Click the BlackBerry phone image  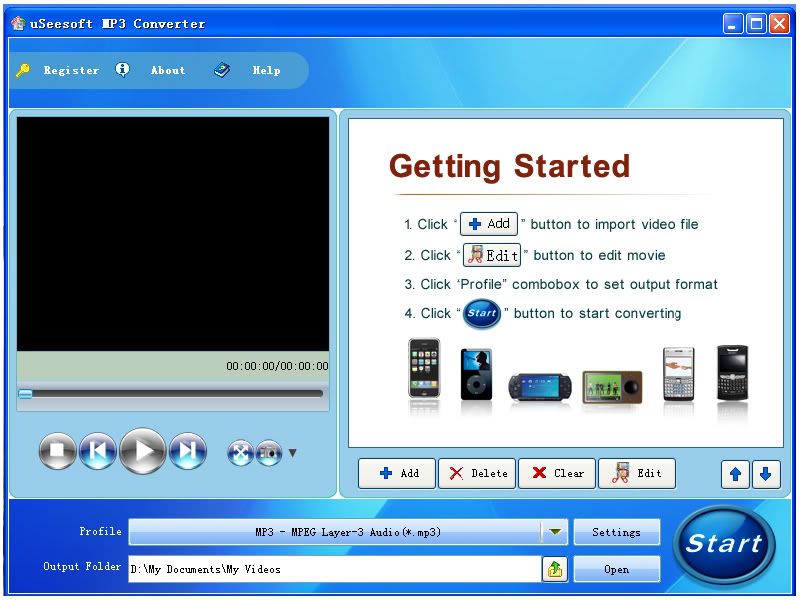pyautogui.click(x=732, y=373)
